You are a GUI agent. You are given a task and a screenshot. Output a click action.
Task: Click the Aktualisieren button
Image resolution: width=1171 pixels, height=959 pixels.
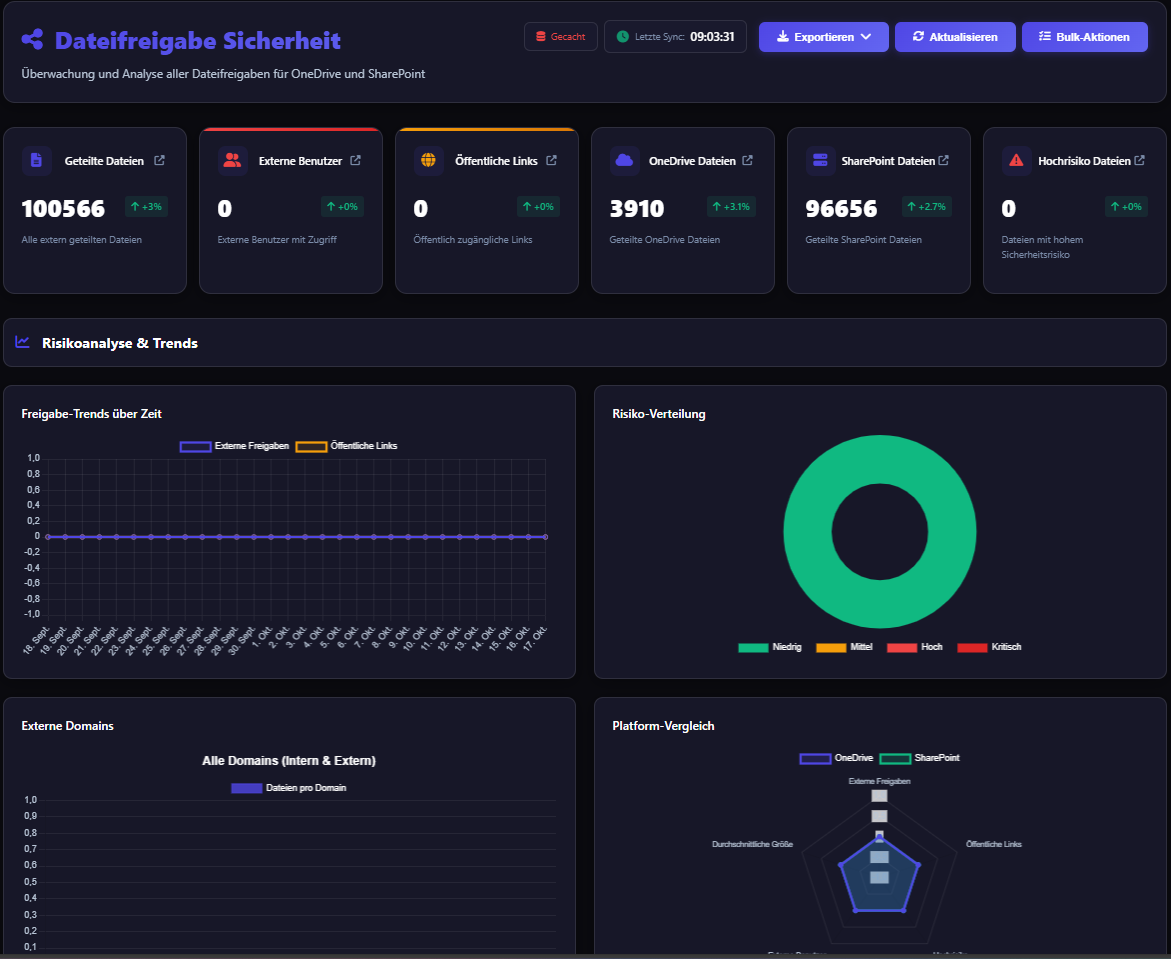pyautogui.click(x=954, y=37)
